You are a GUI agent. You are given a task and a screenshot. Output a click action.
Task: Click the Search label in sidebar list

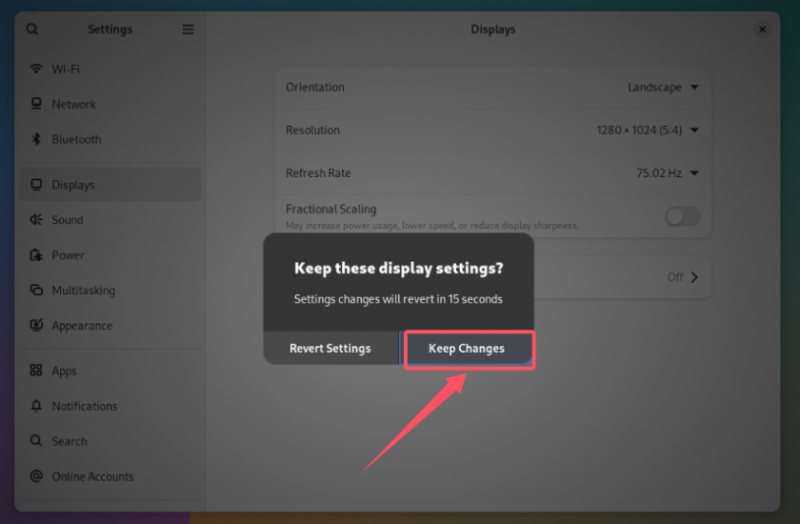[x=69, y=441]
